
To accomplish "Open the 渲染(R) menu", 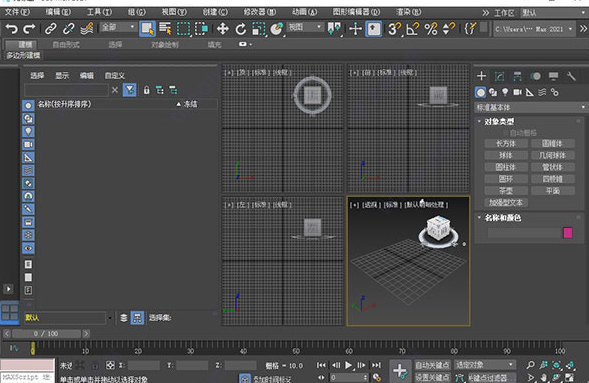I will coord(408,12).
